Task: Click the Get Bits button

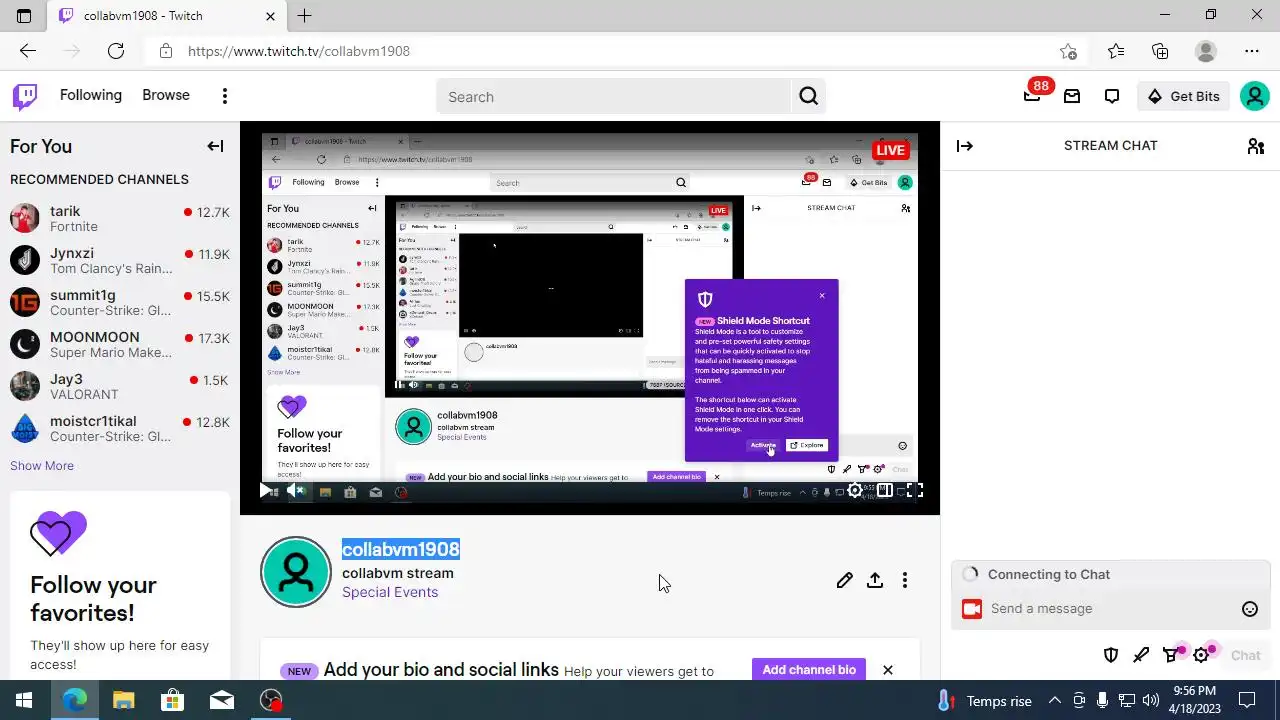Action: pos(1184,96)
